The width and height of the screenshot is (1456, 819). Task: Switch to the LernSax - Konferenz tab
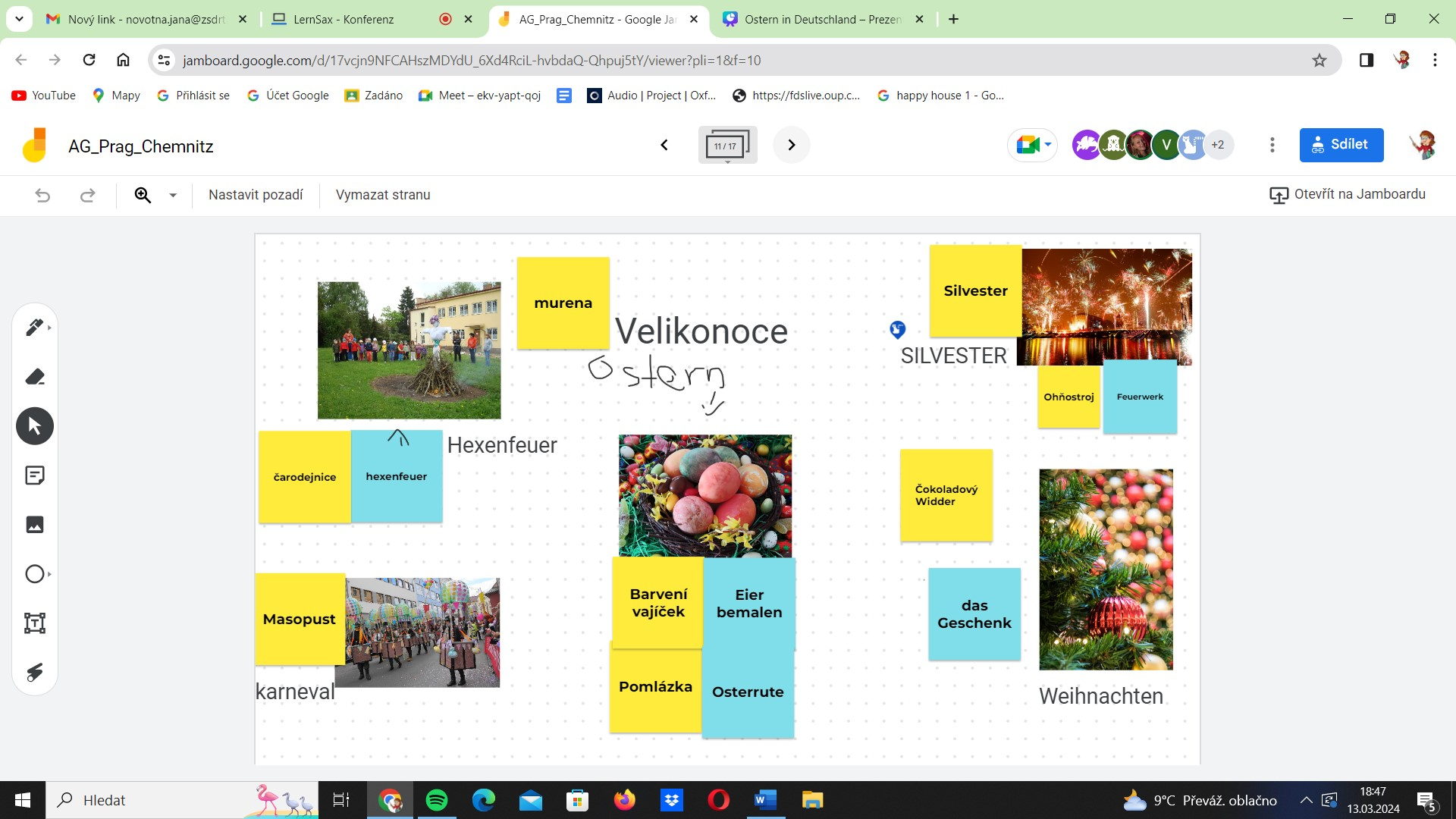372,19
